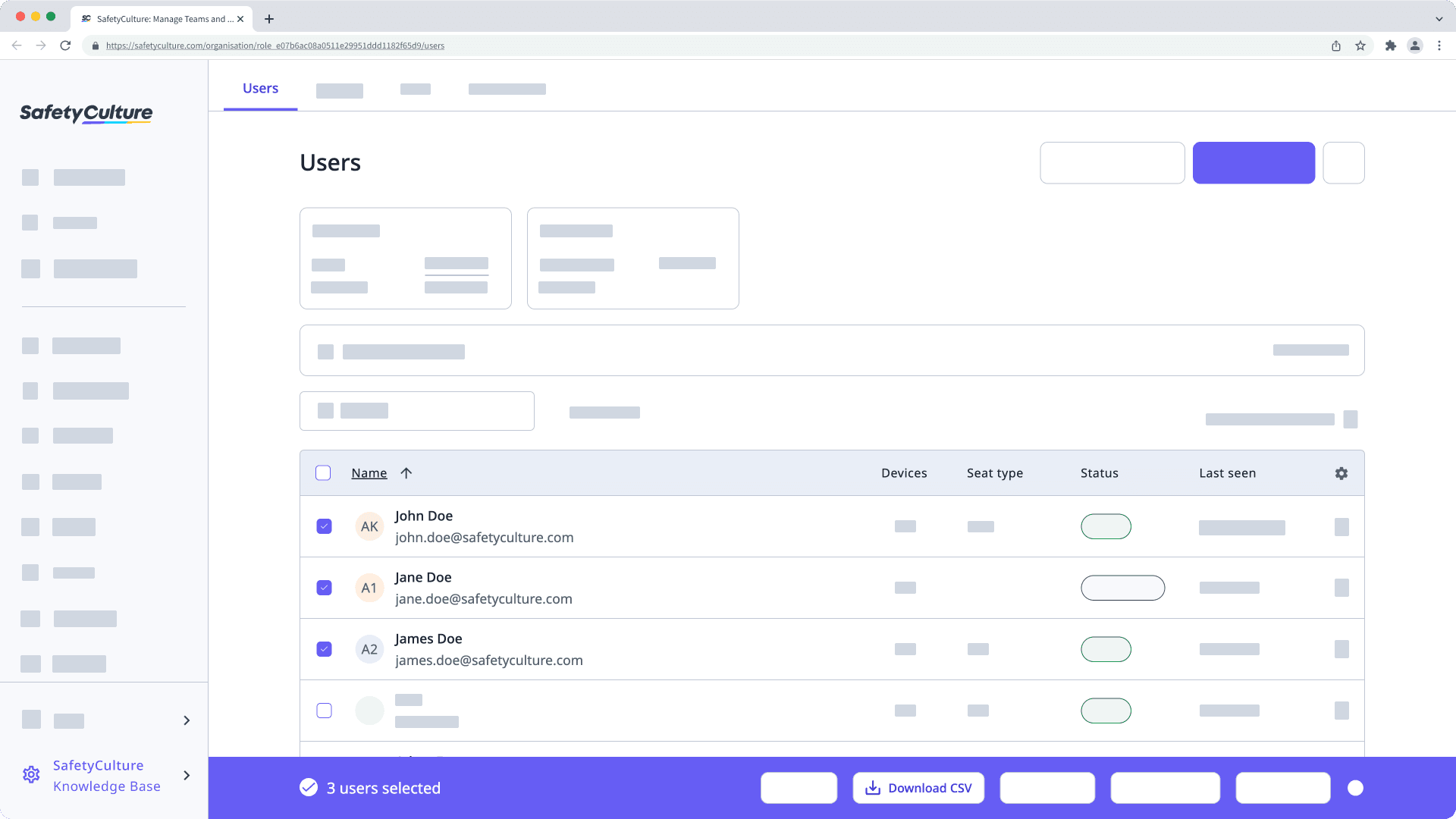Screen dimensions: 1456x819
Task: Sort by Name using the sort arrow
Action: pos(406,472)
